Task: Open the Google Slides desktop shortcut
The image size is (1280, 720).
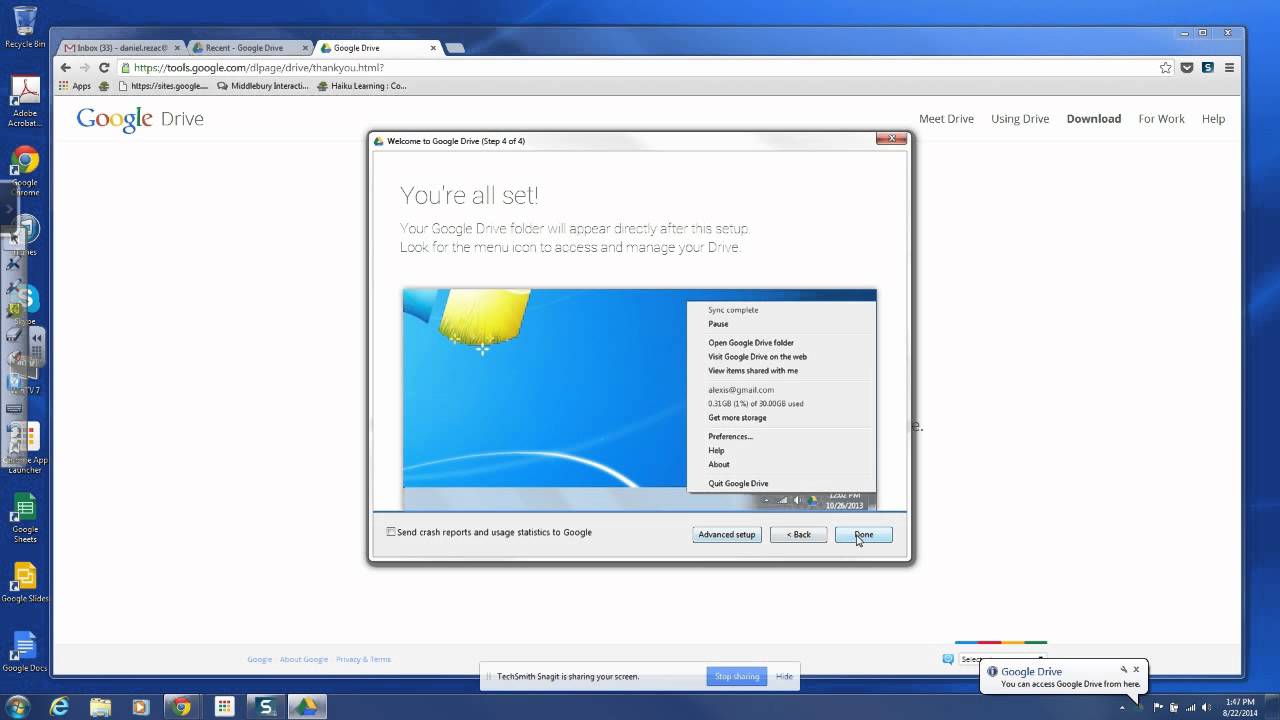Action: click(x=25, y=584)
